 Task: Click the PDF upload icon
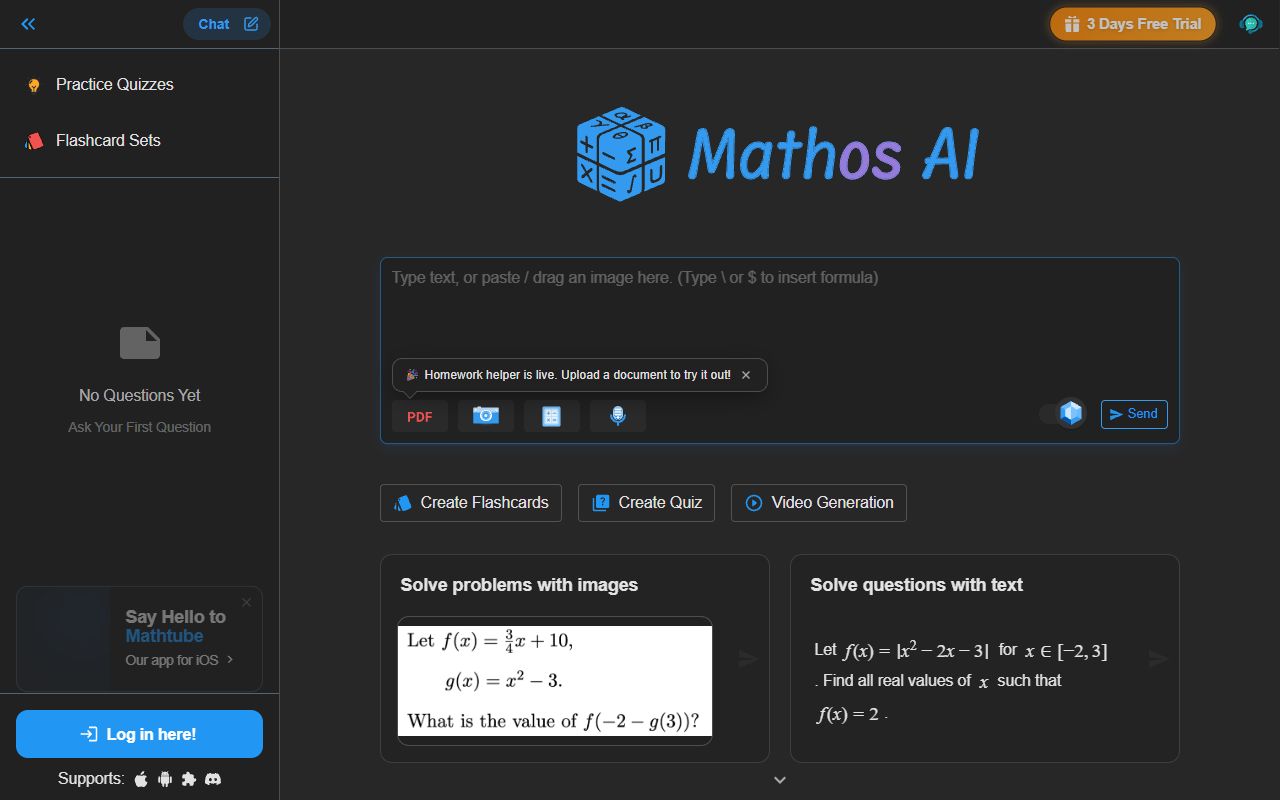(419, 416)
